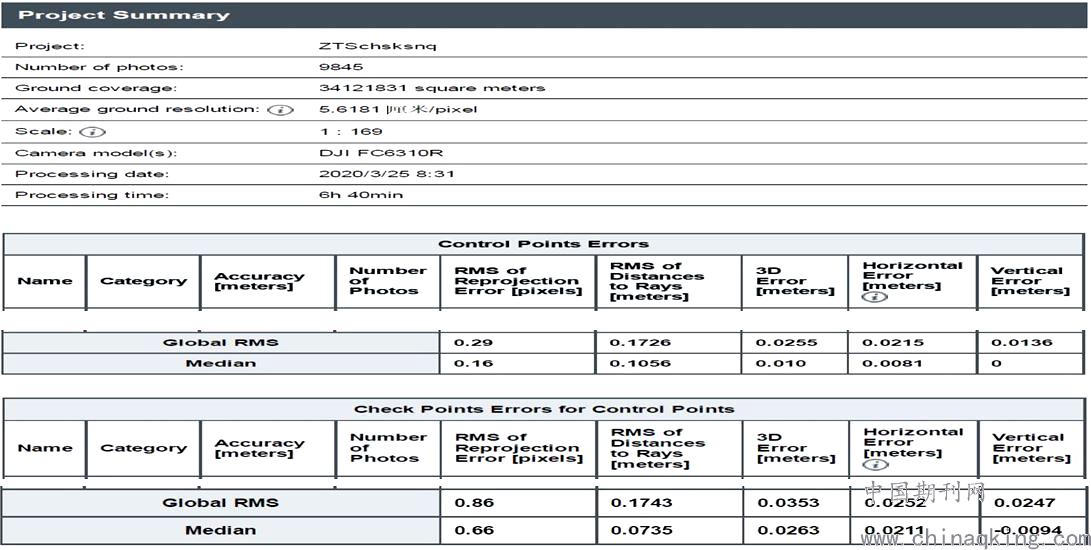Click Category column header in Check Points Errors table
The image size is (1091, 550).
(143, 448)
